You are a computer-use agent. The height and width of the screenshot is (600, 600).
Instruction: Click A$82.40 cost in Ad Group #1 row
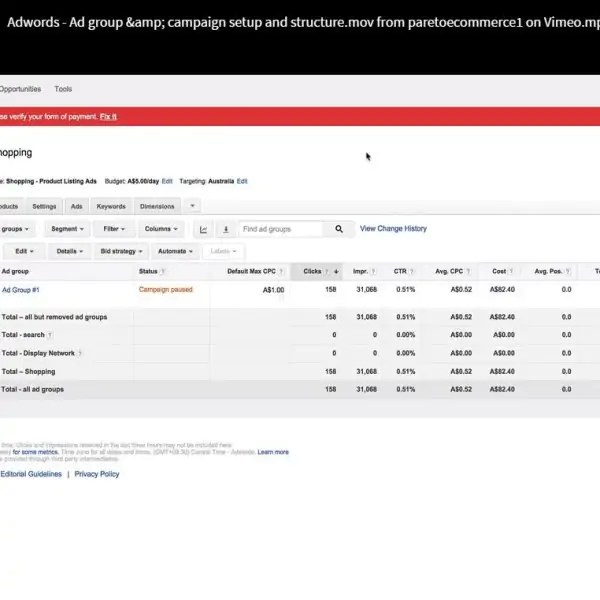[502, 290]
